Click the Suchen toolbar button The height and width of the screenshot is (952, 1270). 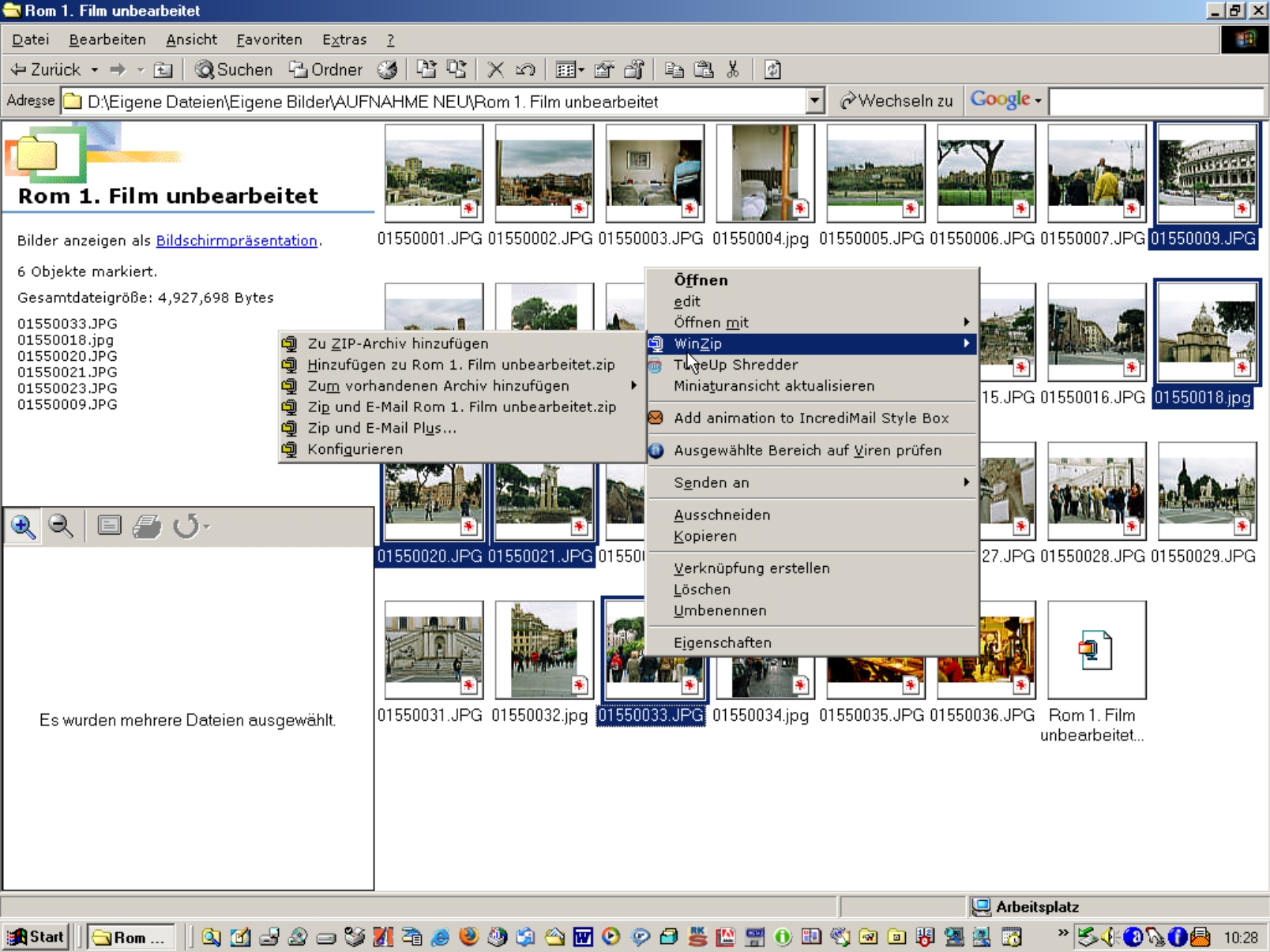234,70
